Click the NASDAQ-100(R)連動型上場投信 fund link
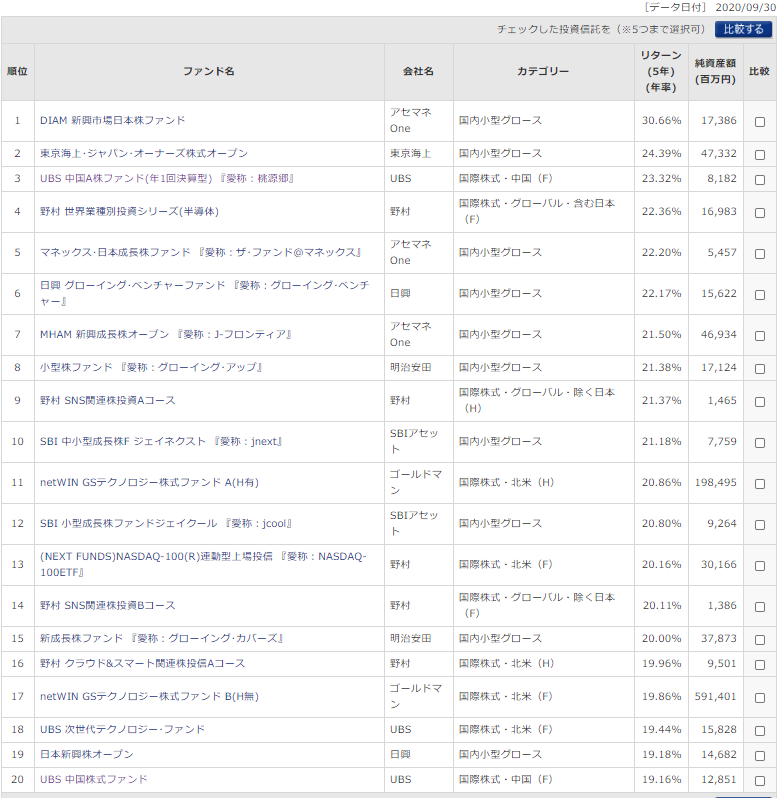Viewport: 777px width, 798px height. click(x=202, y=565)
